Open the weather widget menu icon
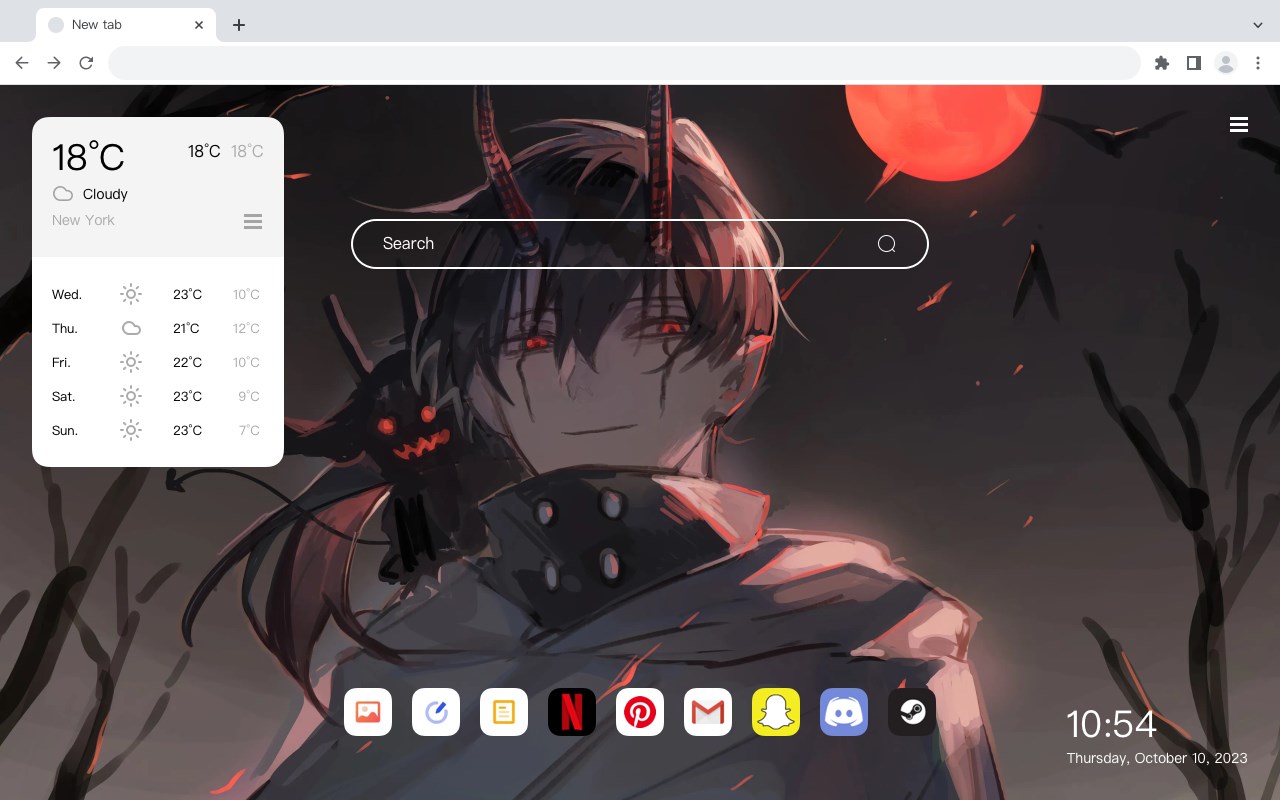The height and width of the screenshot is (800, 1280). tap(253, 221)
